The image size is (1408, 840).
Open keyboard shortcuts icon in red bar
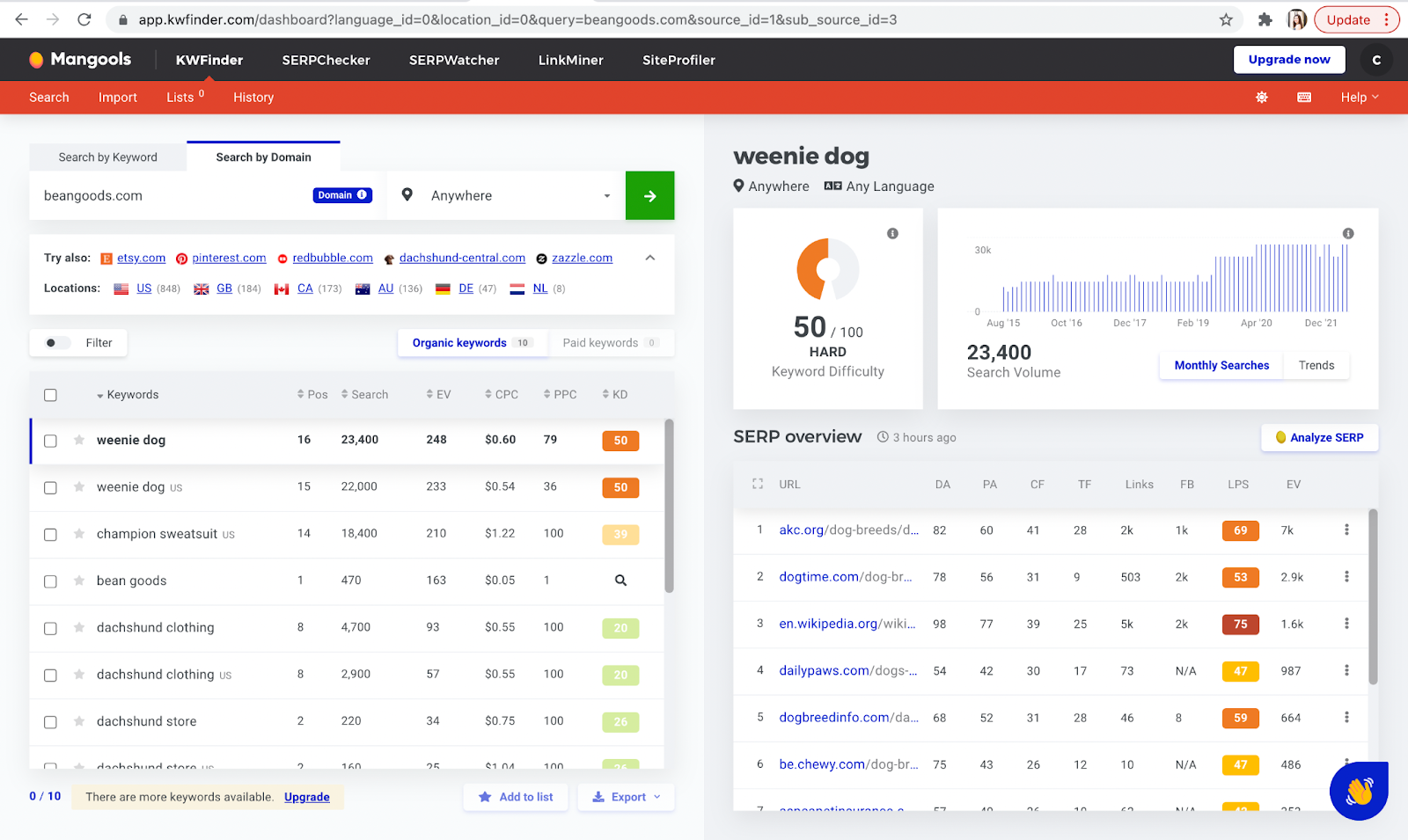pos(1304,98)
